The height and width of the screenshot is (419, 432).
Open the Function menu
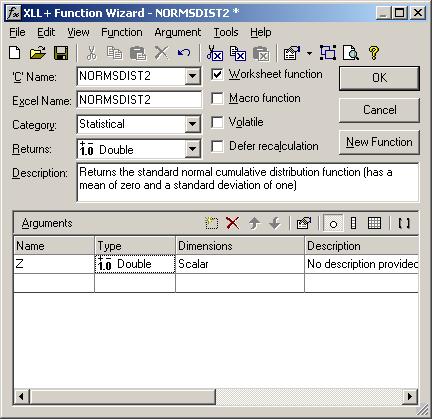122,32
